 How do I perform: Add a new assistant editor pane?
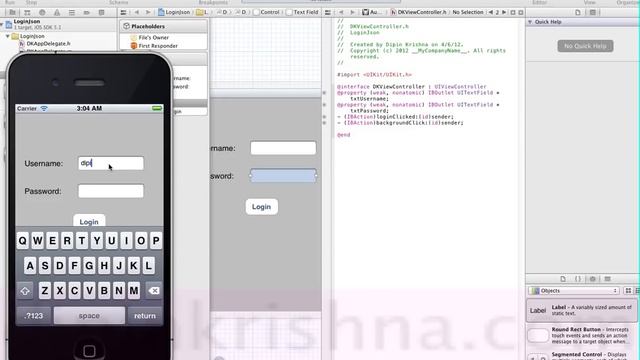[x=513, y=12]
